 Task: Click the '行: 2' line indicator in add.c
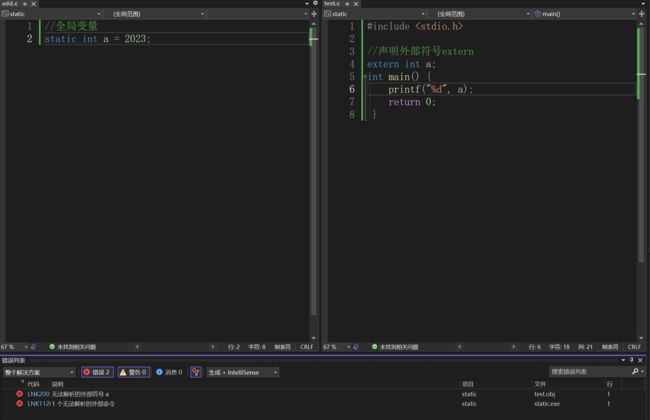[234, 347]
